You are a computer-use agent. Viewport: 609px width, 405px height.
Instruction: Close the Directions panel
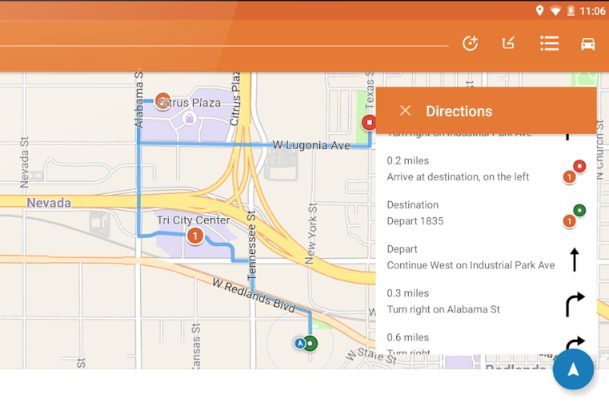coord(405,111)
